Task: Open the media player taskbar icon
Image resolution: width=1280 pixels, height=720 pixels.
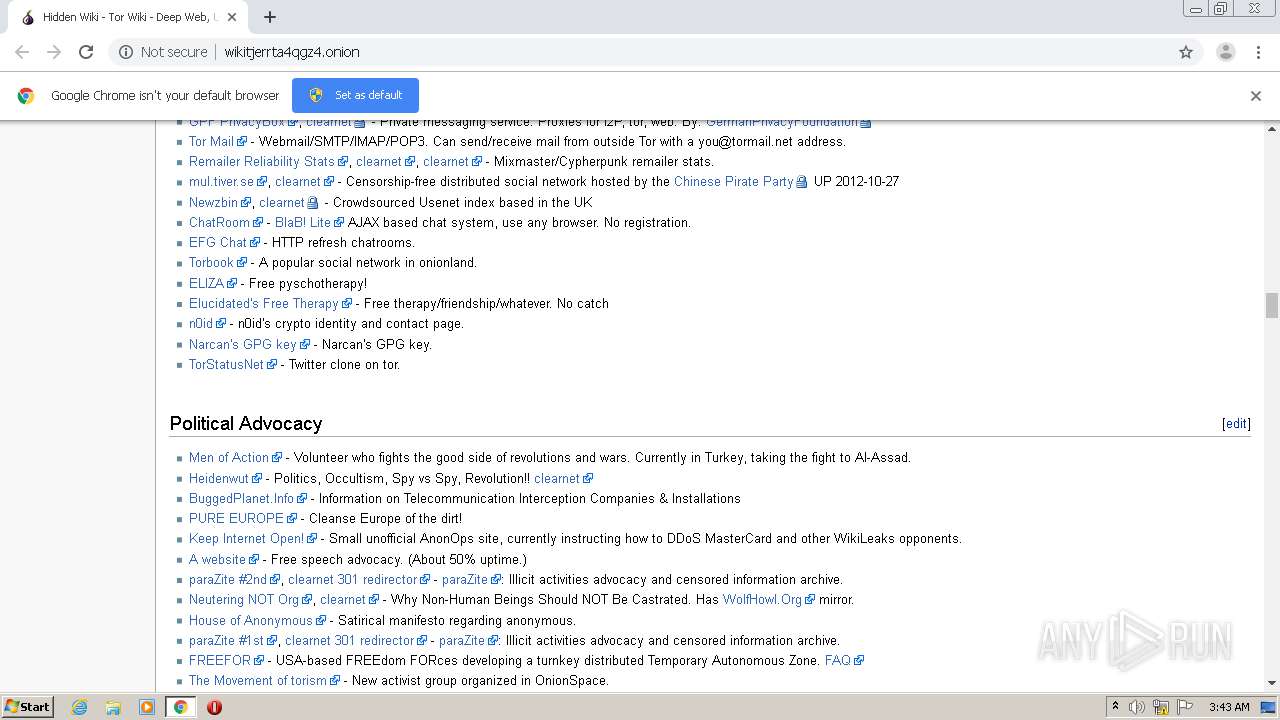Action: tap(147, 707)
